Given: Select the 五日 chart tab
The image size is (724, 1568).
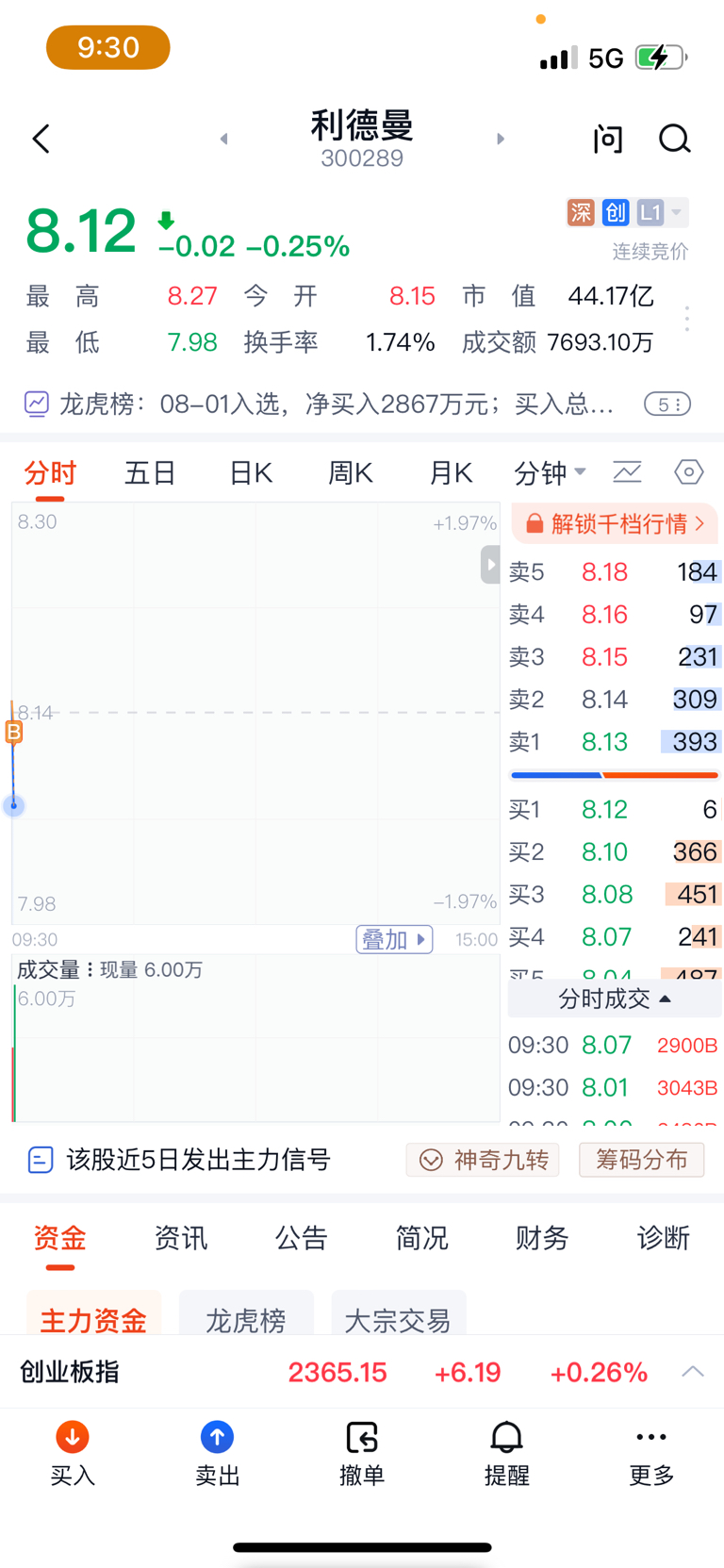Looking at the screenshot, I should point(151,472).
